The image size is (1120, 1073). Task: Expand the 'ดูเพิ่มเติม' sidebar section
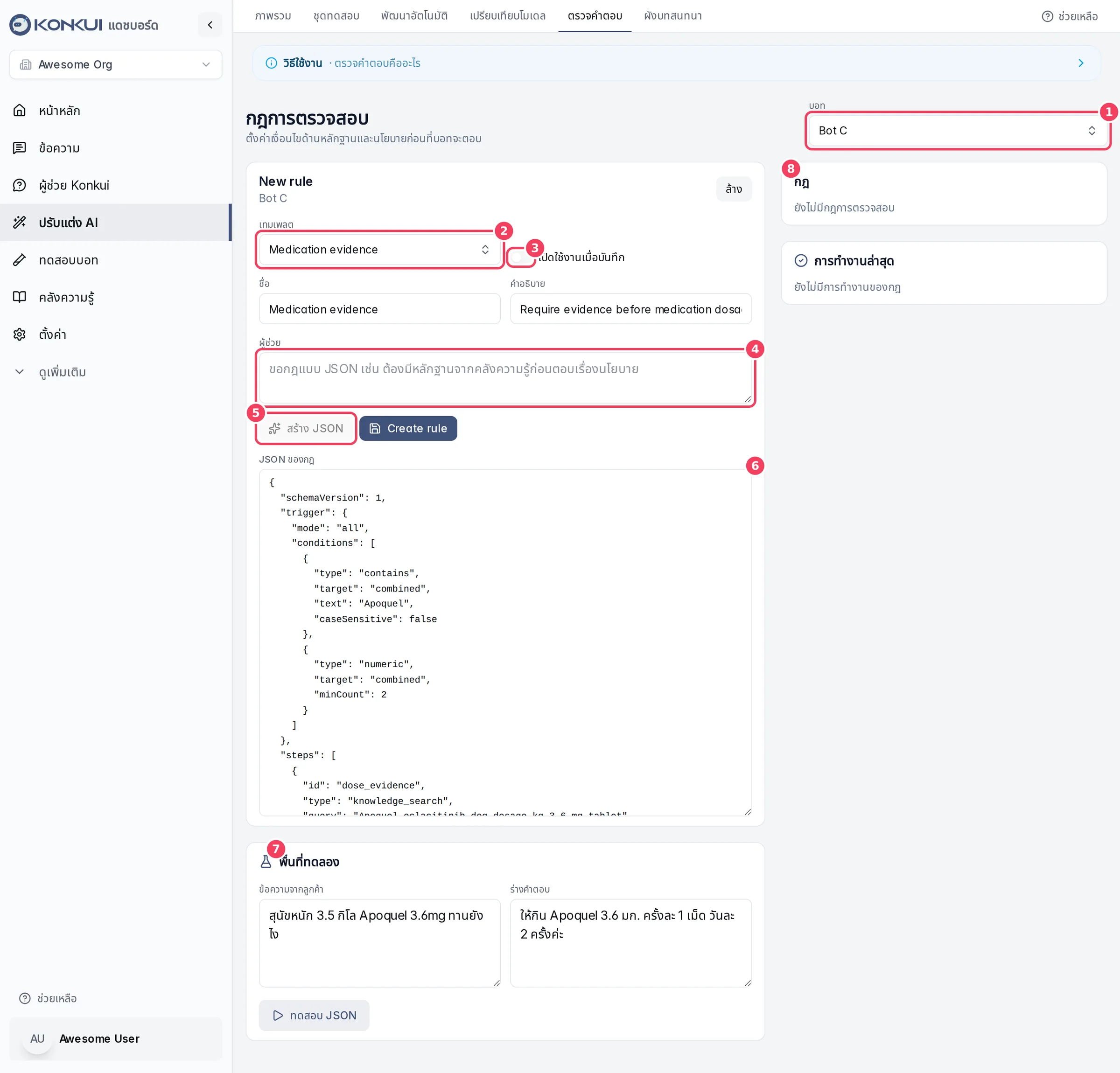[62, 372]
